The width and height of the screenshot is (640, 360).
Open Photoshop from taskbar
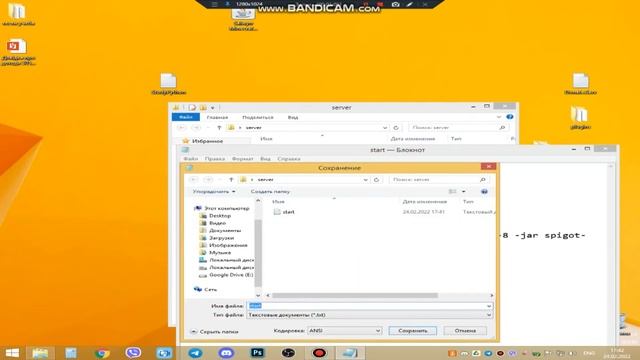pyautogui.click(x=257, y=353)
